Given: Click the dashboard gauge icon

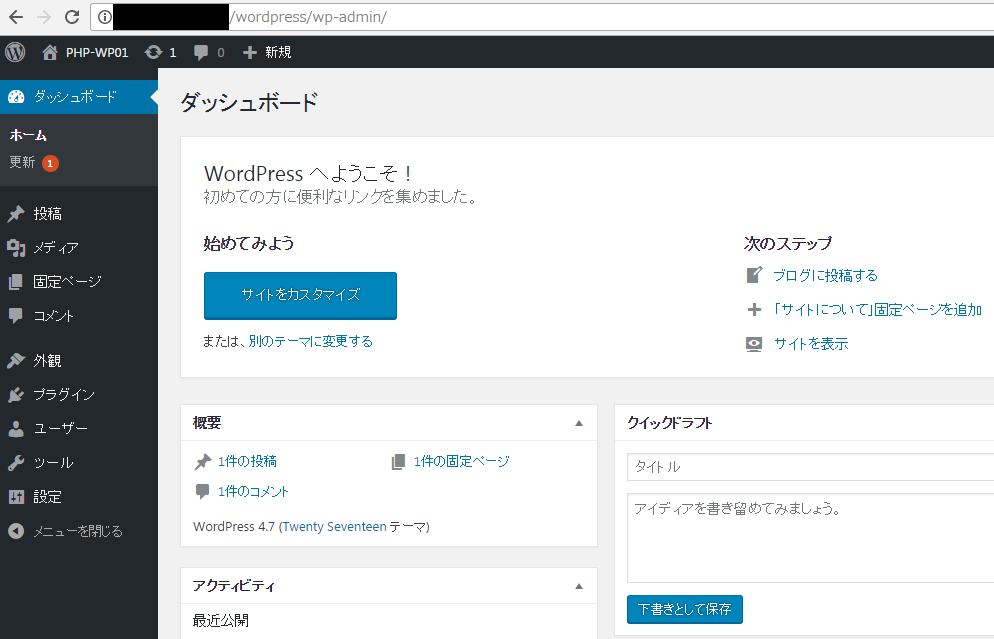Looking at the screenshot, I should click(16, 97).
